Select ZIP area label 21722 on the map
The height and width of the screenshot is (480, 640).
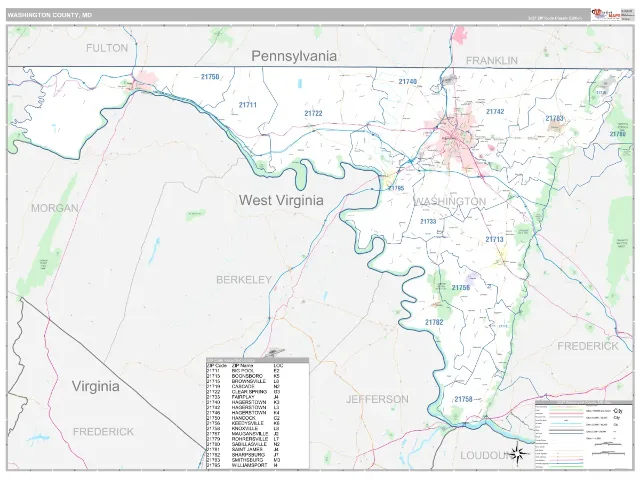pos(313,113)
